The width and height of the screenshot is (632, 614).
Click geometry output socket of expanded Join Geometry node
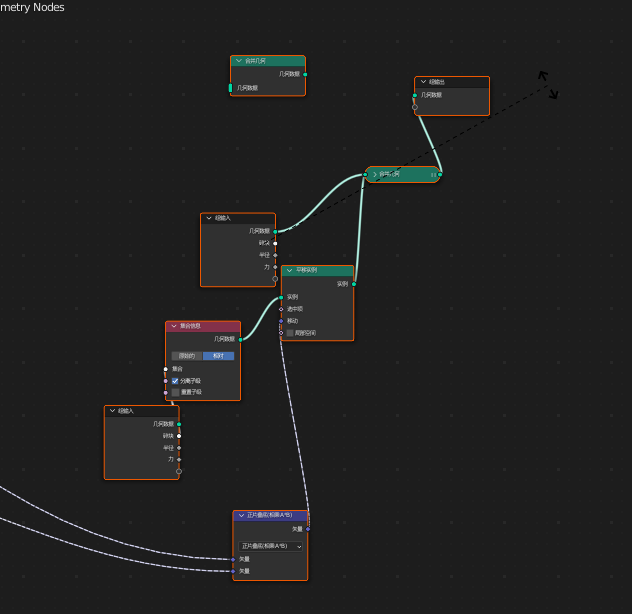coord(305,74)
